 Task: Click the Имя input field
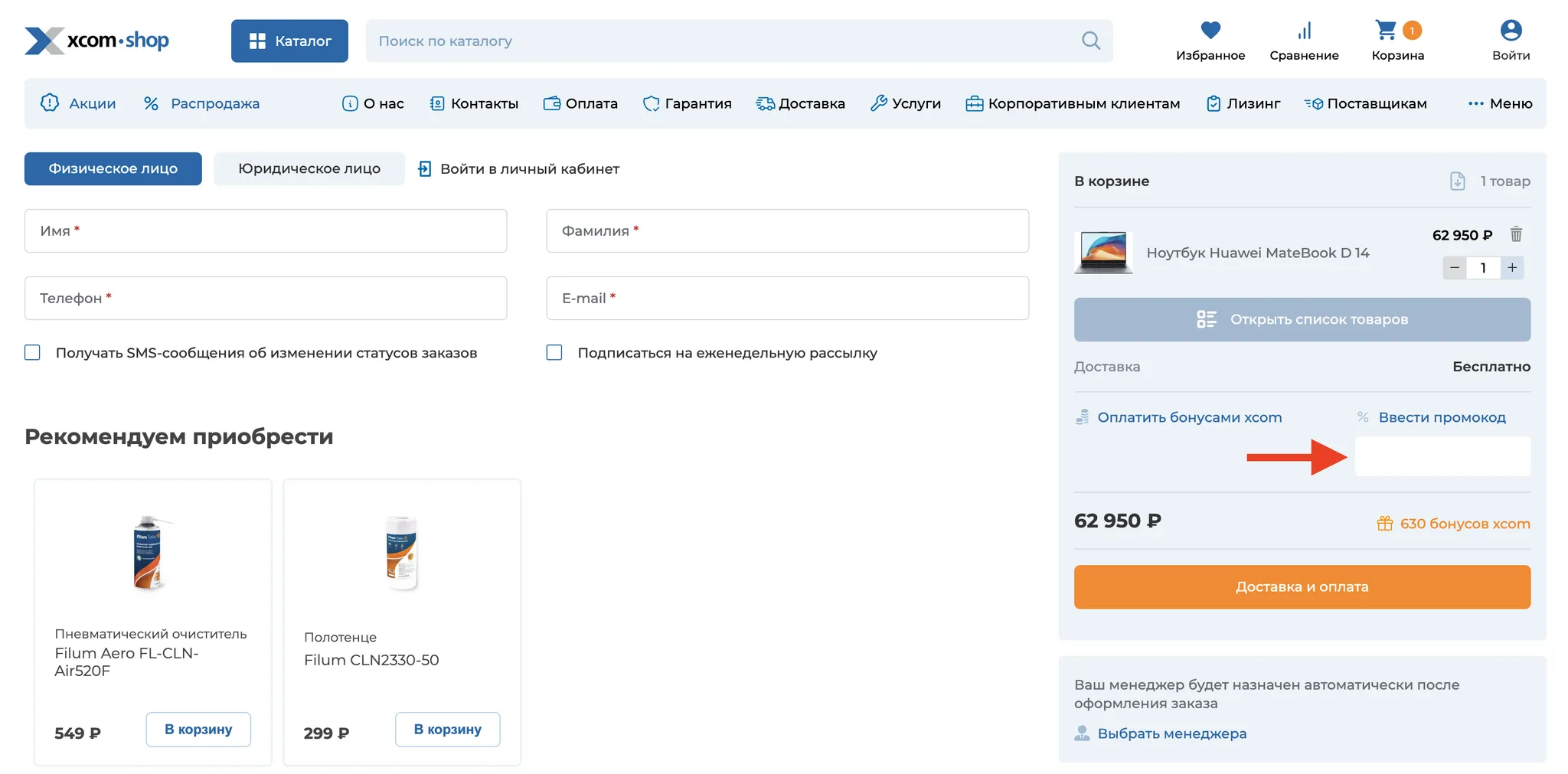tap(266, 230)
